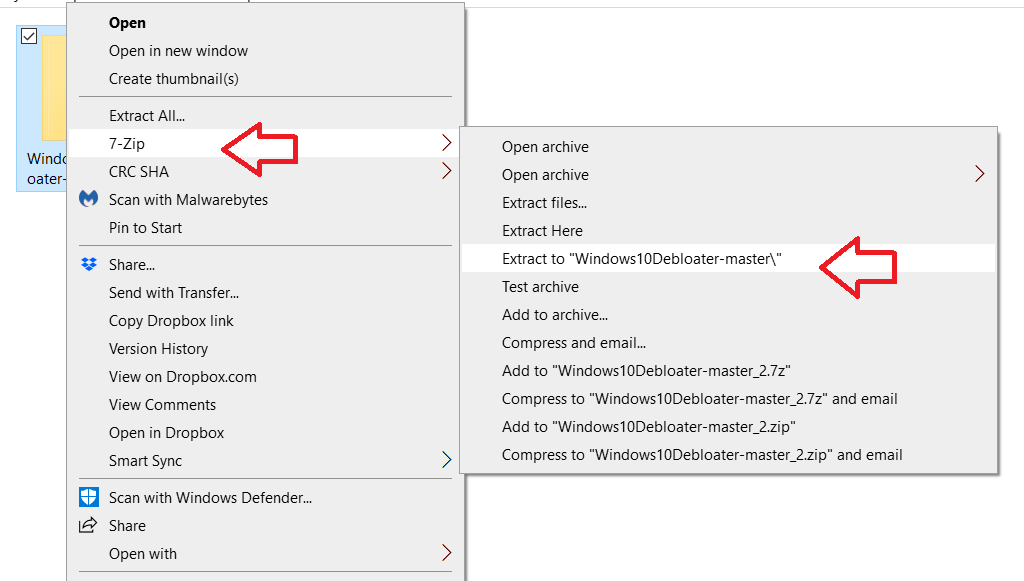Toggle the selection checkbox on the zip file
Image resolution: width=1024 pixels, height=581 pixels.
29,36
